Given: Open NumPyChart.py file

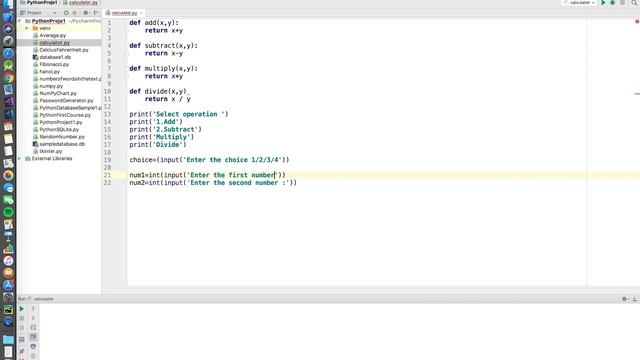Looking at the screenshot, I should [58, 93].
